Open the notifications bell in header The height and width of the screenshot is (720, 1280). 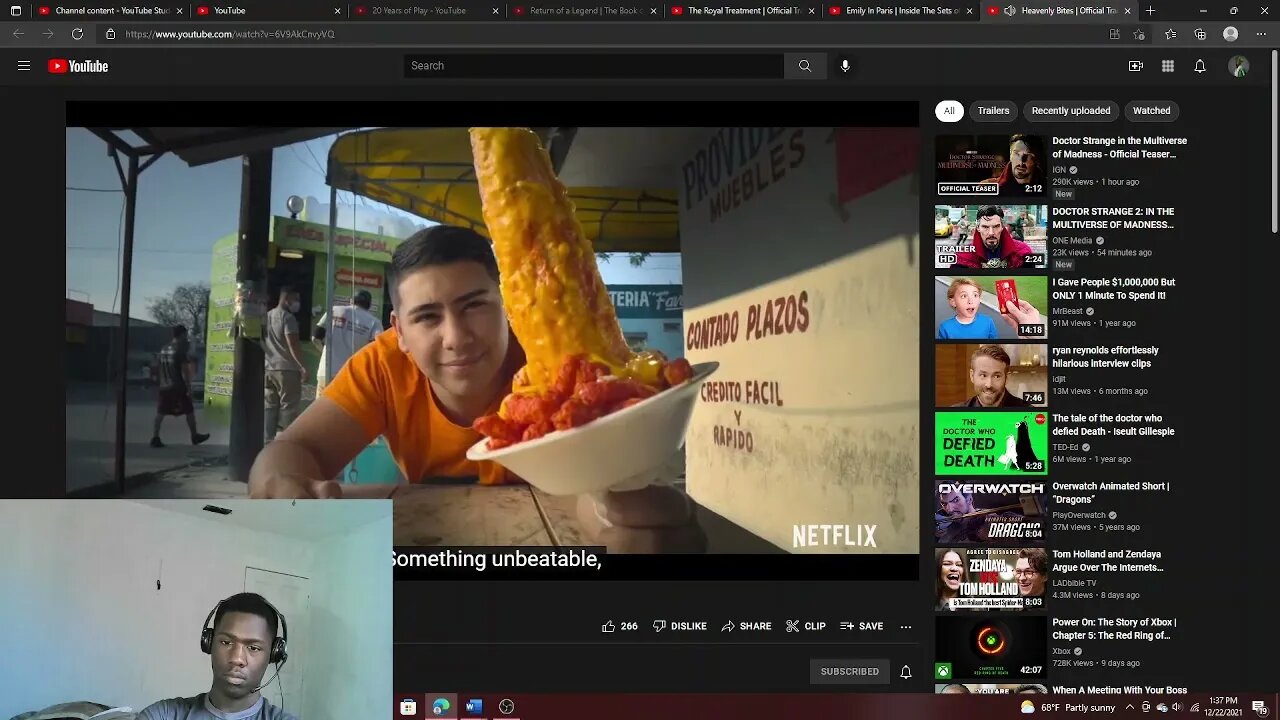[x=1200, y=66]
